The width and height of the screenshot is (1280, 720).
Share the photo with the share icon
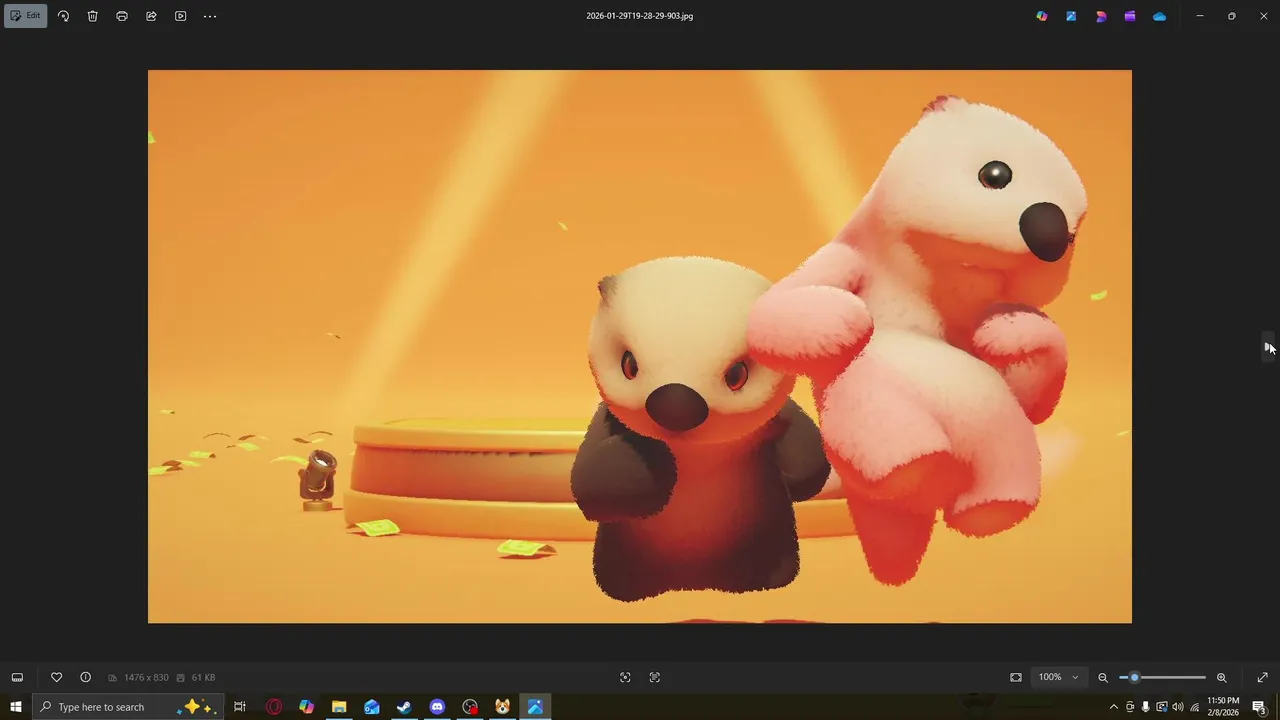tap(151, 16)
